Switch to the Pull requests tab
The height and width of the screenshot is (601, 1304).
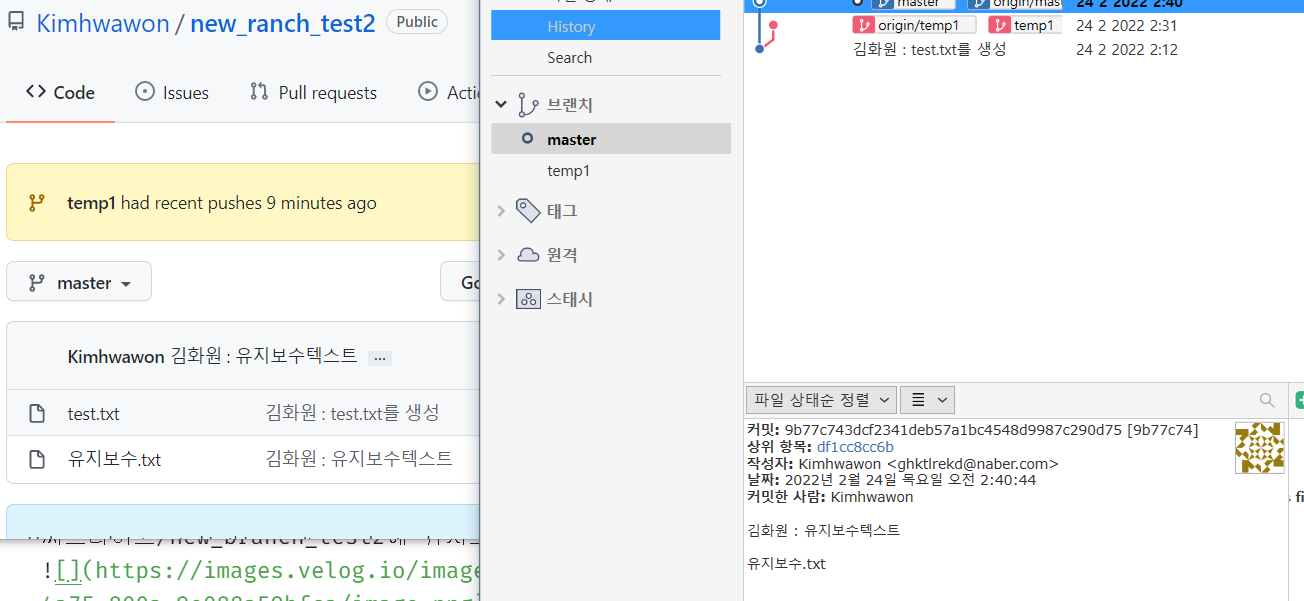(x=313, y=92)
